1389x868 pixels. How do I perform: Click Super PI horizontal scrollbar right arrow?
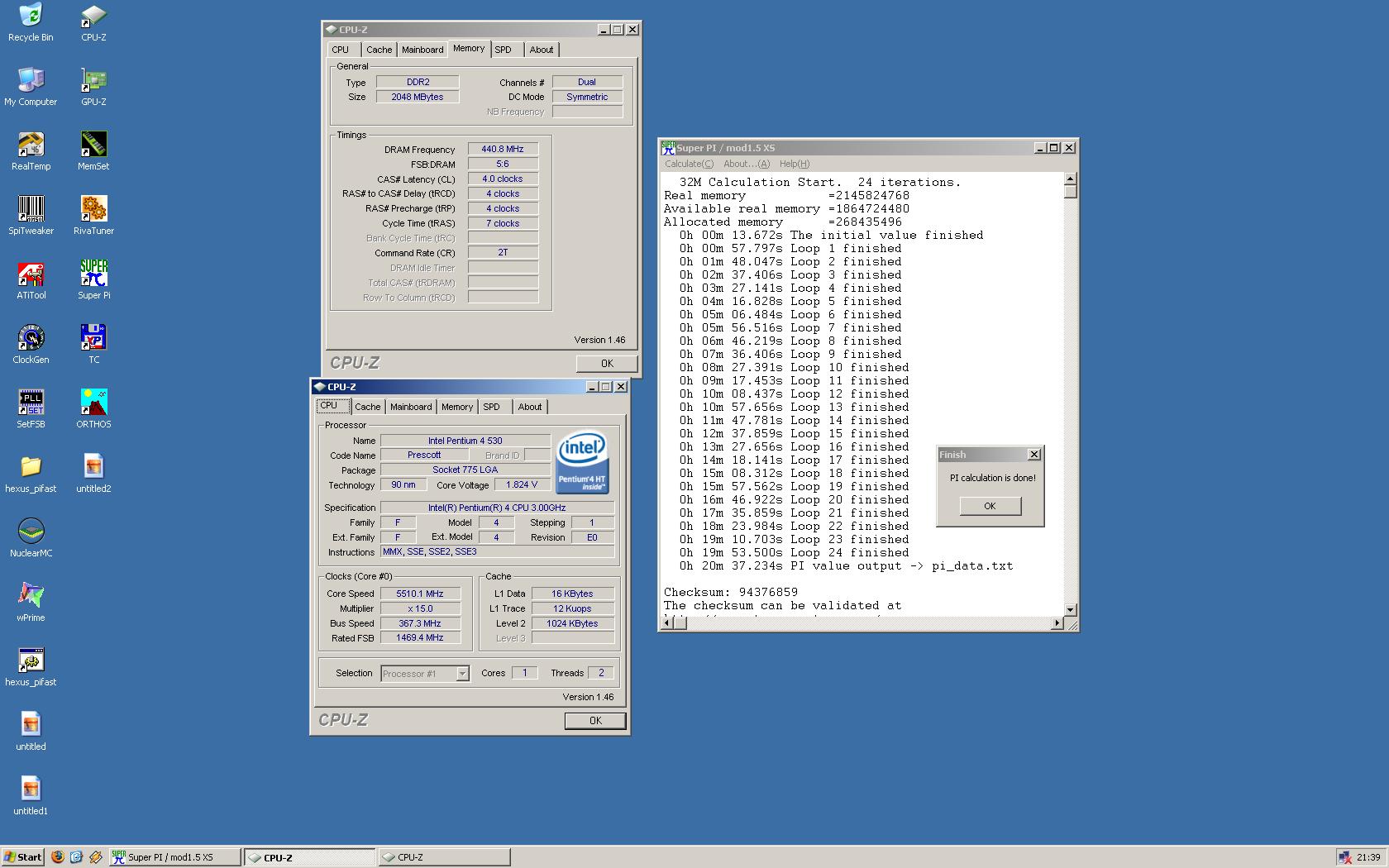[1057, 623]
